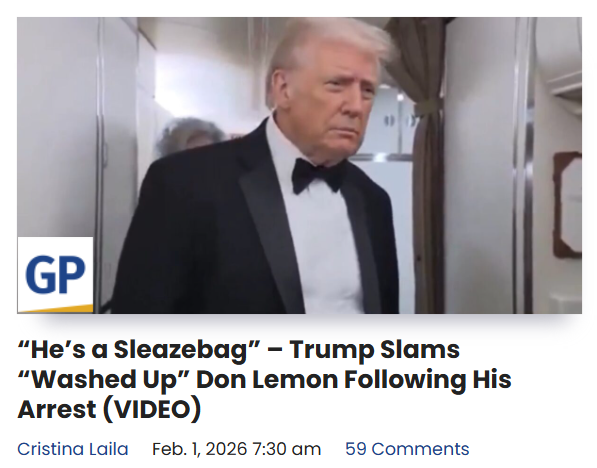This screenshot has width=597, height=468.
Task: Click the wooden frame on the right wall
Action: [567, 204]
